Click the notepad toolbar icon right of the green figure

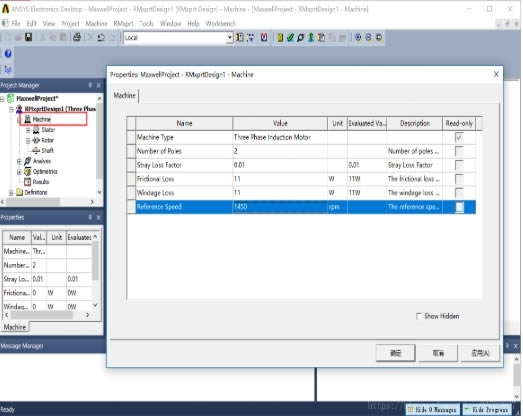(322, 37)
